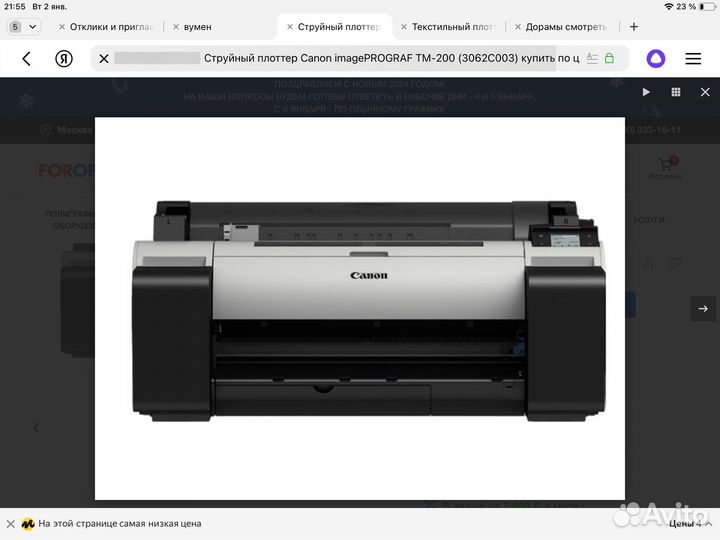
Task: Go to the next image with the right arrow
Action: [x=703, y=309]
